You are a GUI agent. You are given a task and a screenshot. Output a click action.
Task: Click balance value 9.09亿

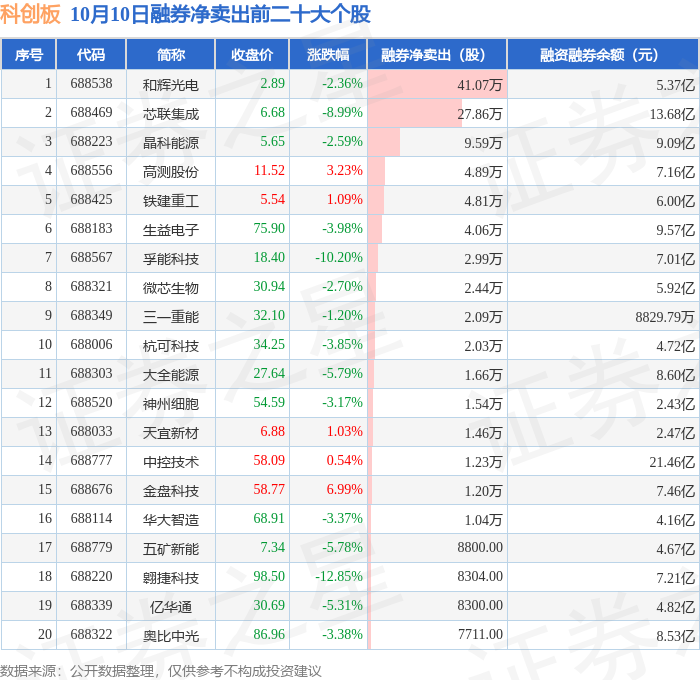tap(675, 143)
